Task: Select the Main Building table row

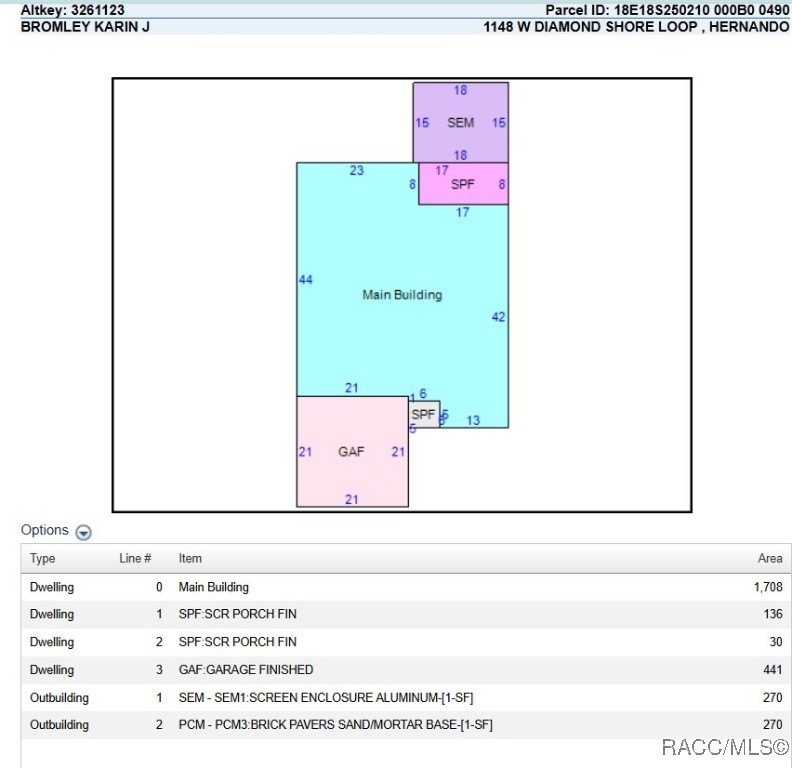Action: pyautogui.click(x=406, y=587)
